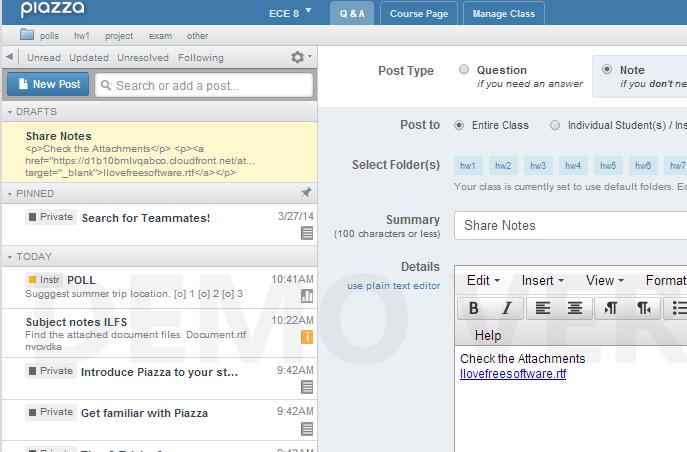Open project folder in top bar

pyautogui.click(x=119, y=36)
